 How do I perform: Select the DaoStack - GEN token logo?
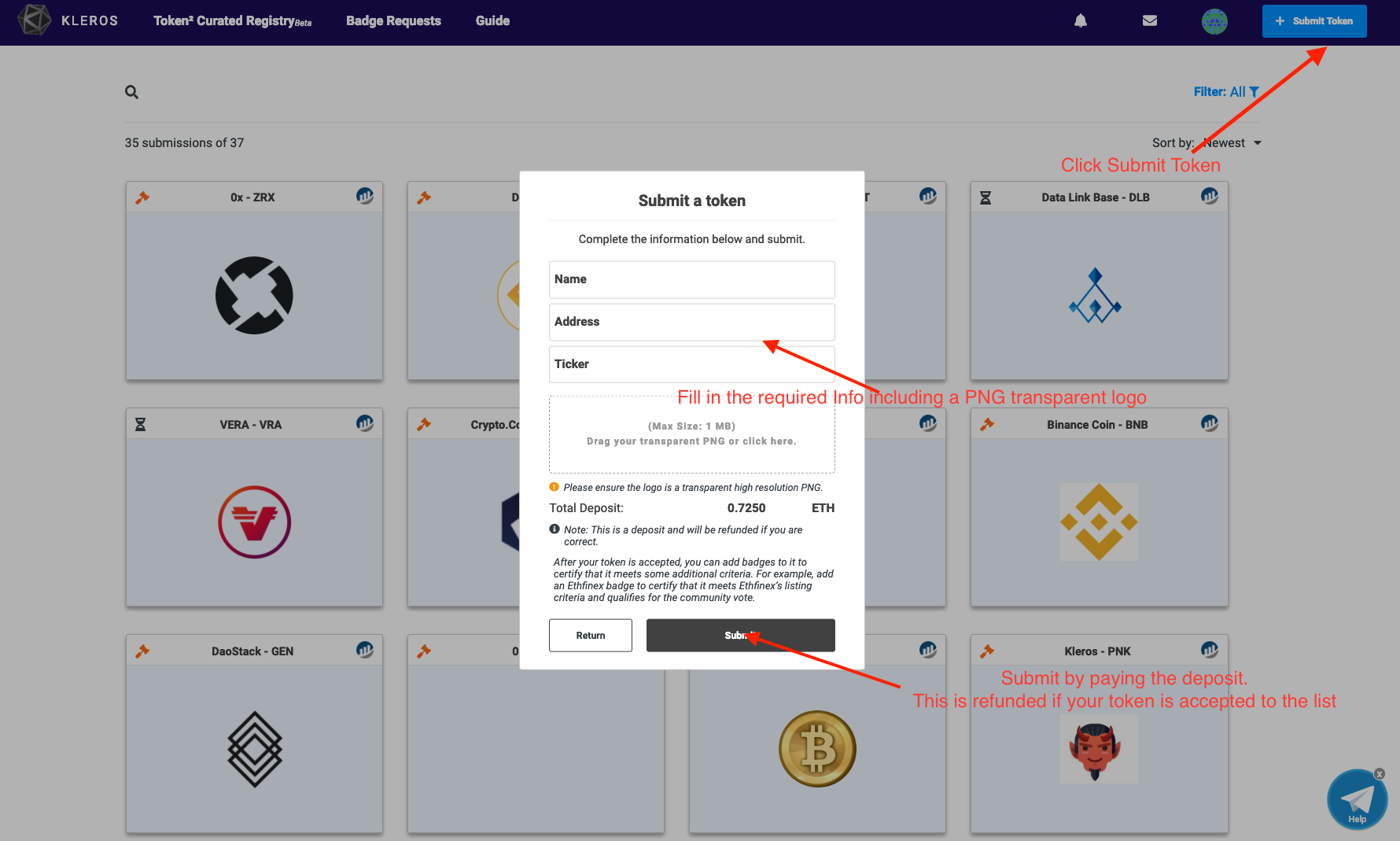(255, 749)
